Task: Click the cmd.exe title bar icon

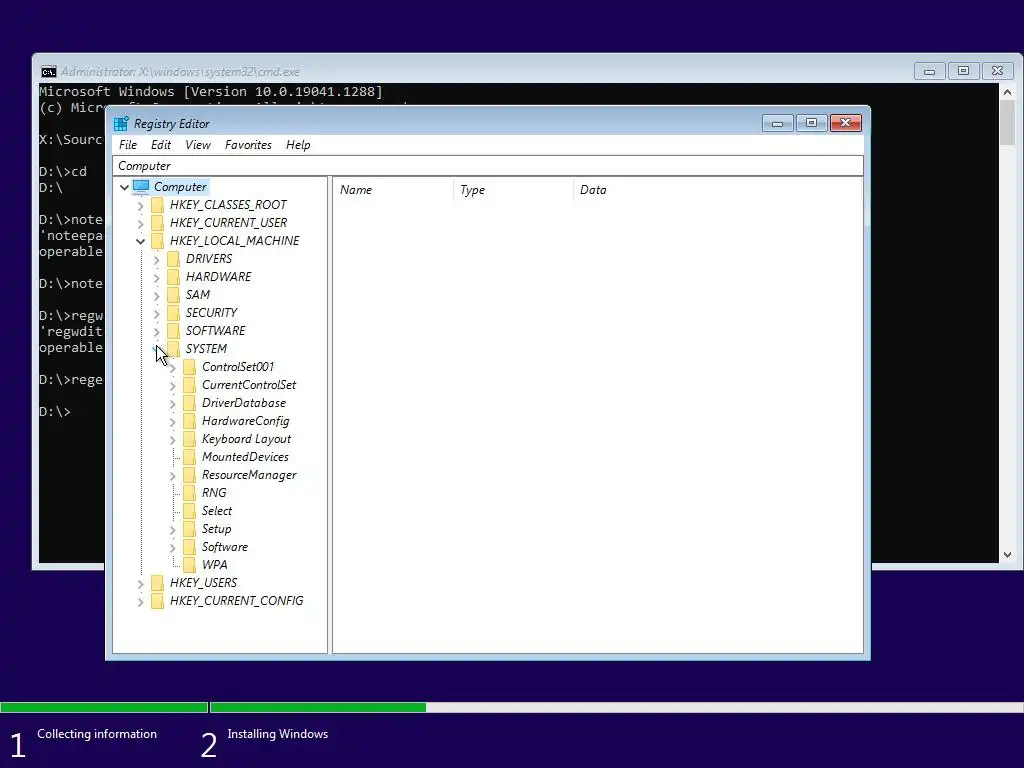Action: [49, 71]
